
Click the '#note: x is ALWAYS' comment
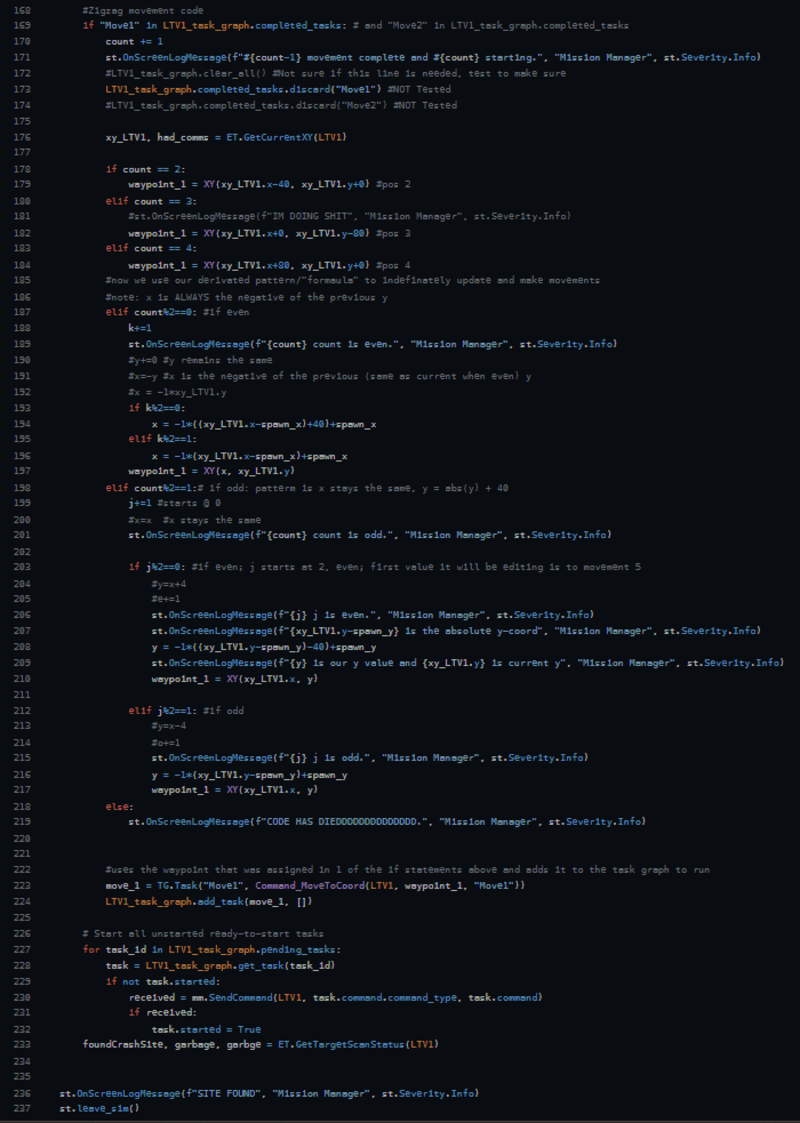(246, 297)
